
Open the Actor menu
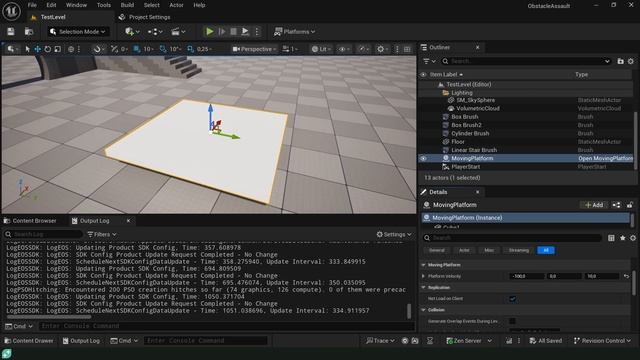(x=176, y=5)
